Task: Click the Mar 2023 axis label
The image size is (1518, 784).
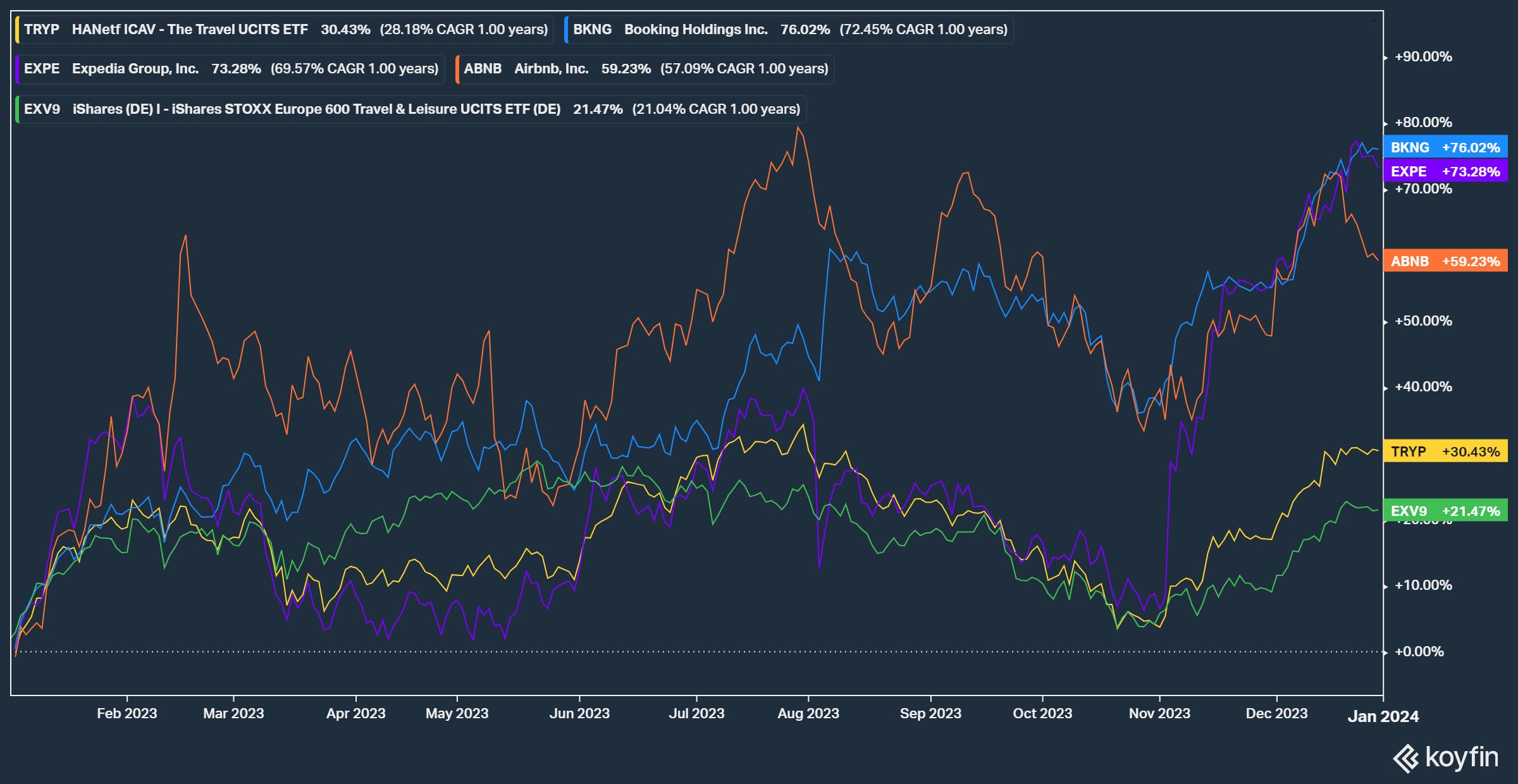Action: click(x=233, y=714)
